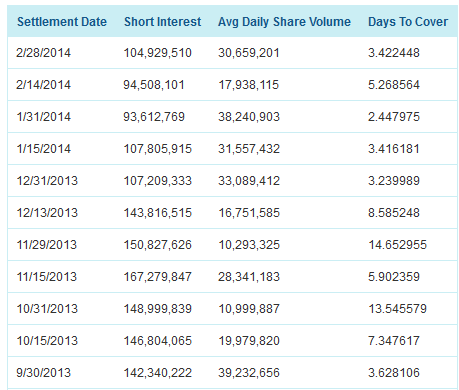Click days to cover value 3.628106

(394, 373)
